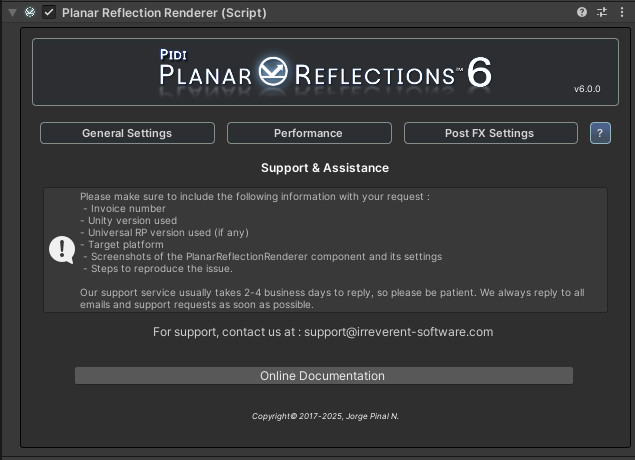Click the support@irreverent-software.com email address
Image resolution: width=635 pixels, height=460 pixels.
[x=398, y=332]
